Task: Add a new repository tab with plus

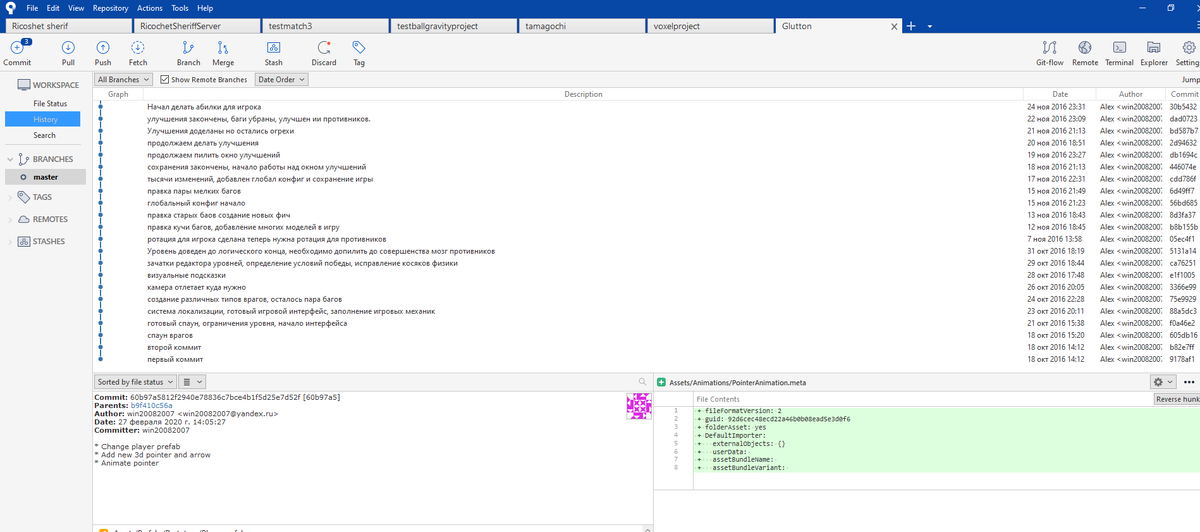Action: (911, 26)
